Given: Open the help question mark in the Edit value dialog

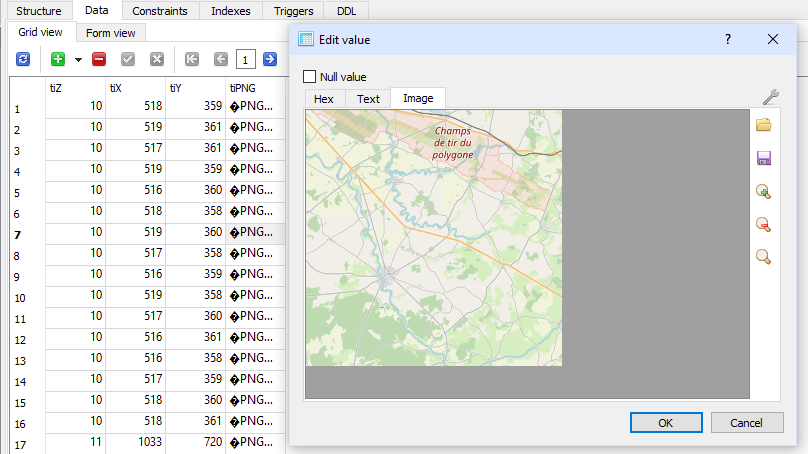Looking at the screenshot, I should pos(728,39).
